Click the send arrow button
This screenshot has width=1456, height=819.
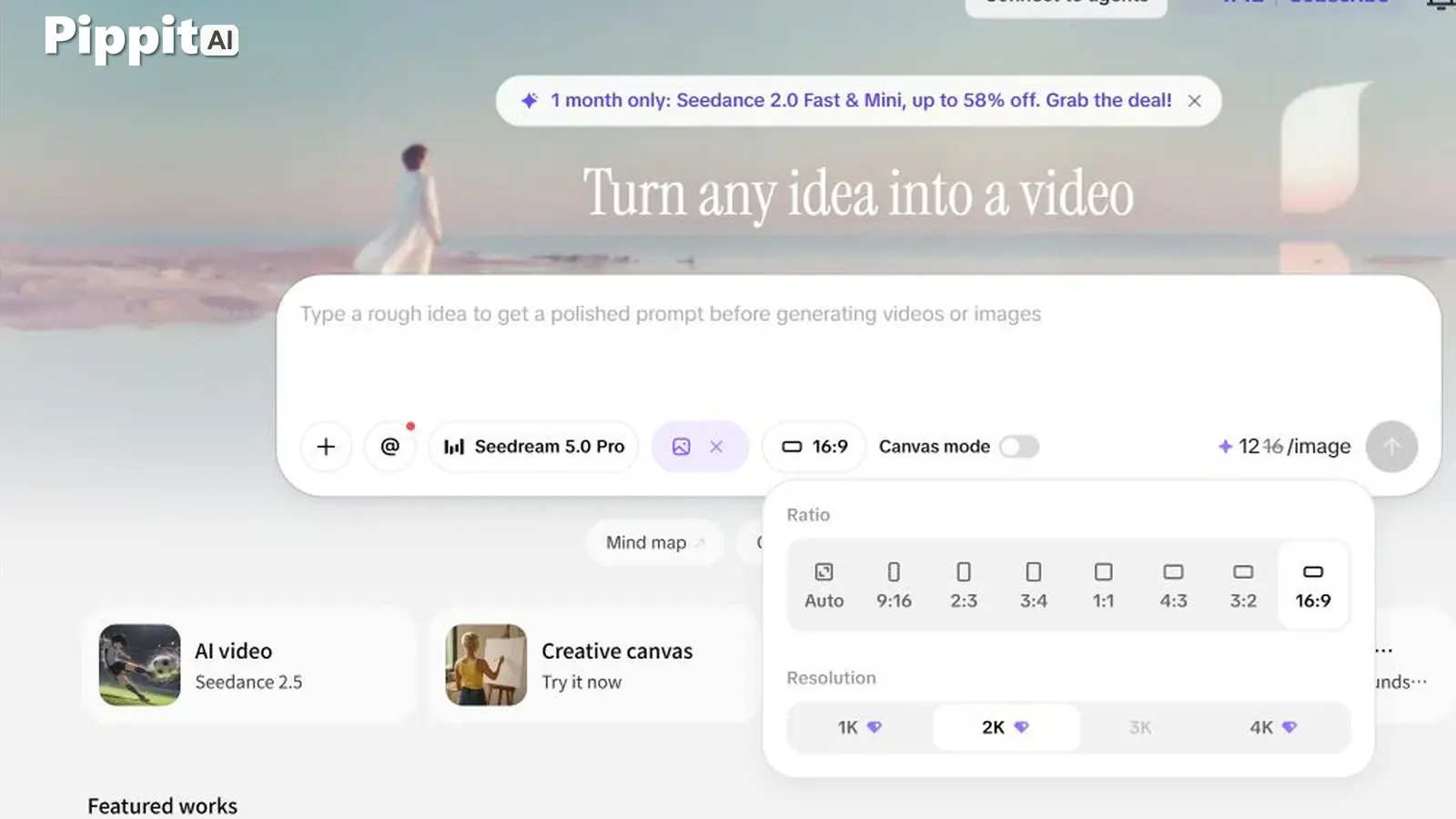pos(1391,447)
